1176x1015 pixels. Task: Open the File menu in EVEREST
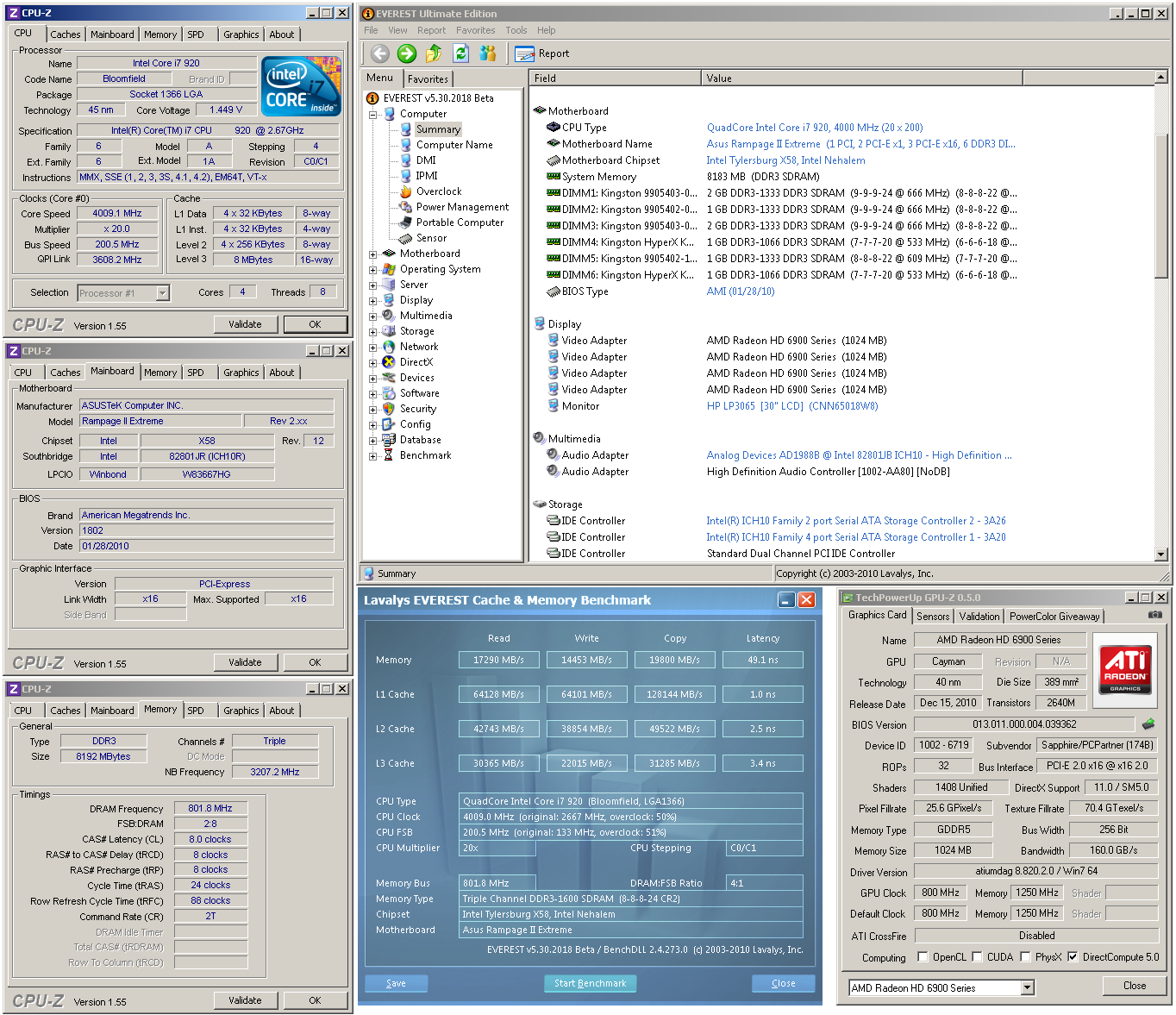[x=371, y=30]
